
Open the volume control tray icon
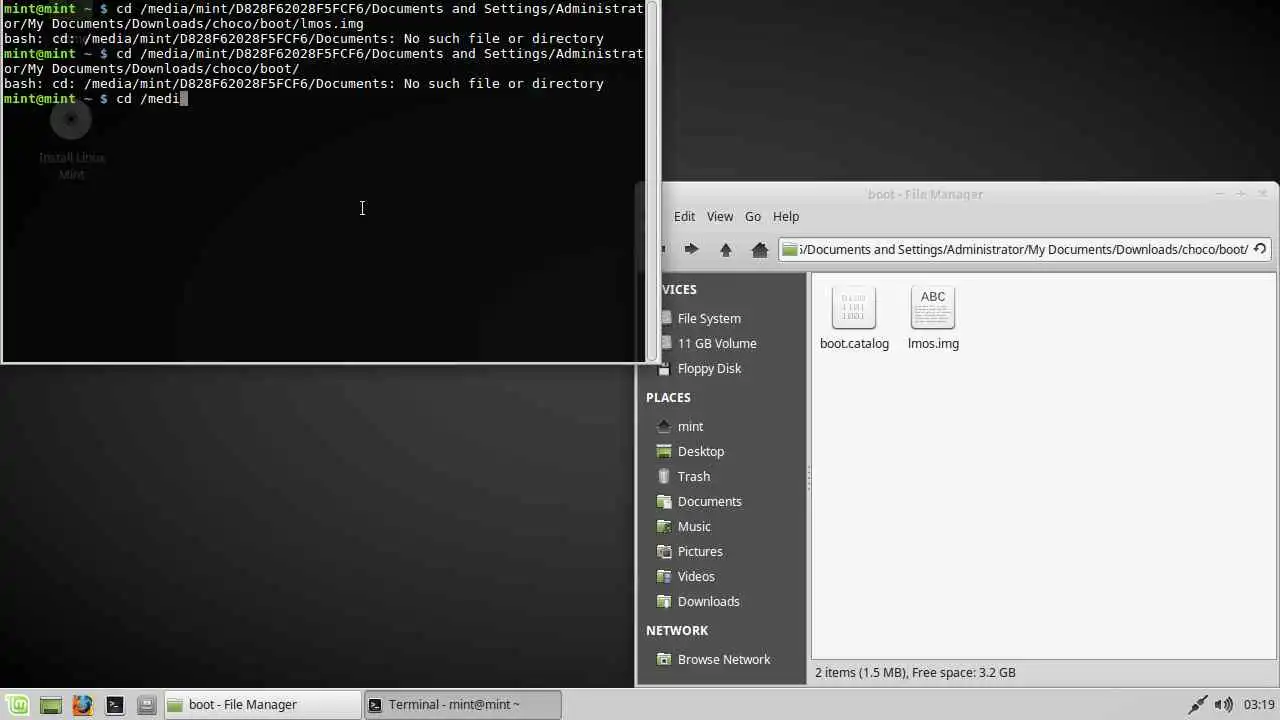point(1224,705)
